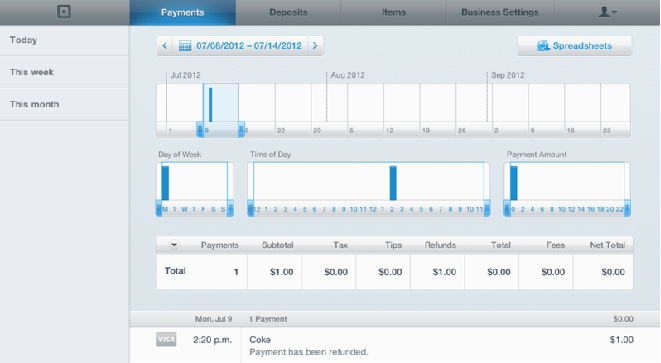
Task: Click the 2:20 p.m. payment time
Action: point(212,339)
